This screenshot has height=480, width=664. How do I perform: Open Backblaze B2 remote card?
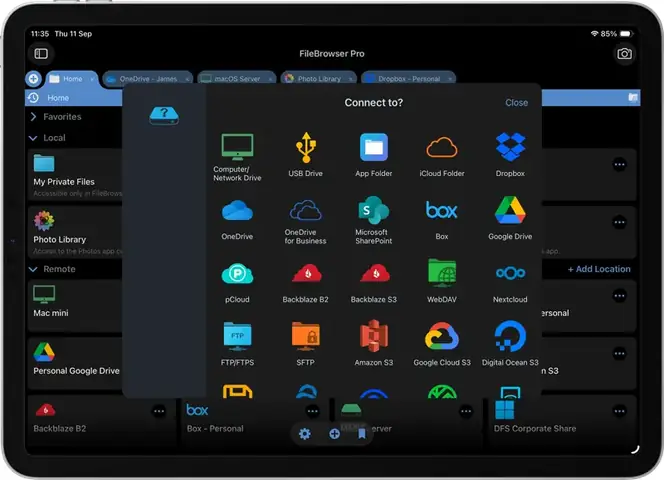click(x=101, y=420)
